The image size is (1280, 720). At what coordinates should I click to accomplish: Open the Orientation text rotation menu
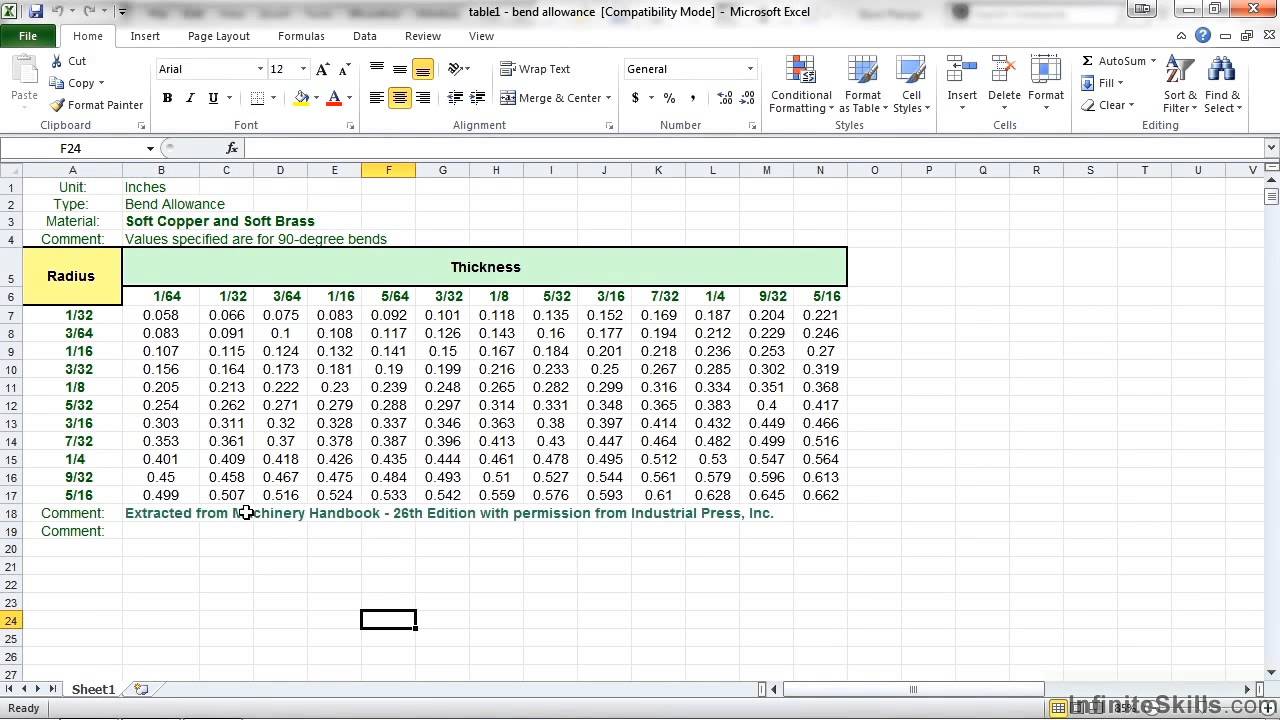[x=458, y=69]
